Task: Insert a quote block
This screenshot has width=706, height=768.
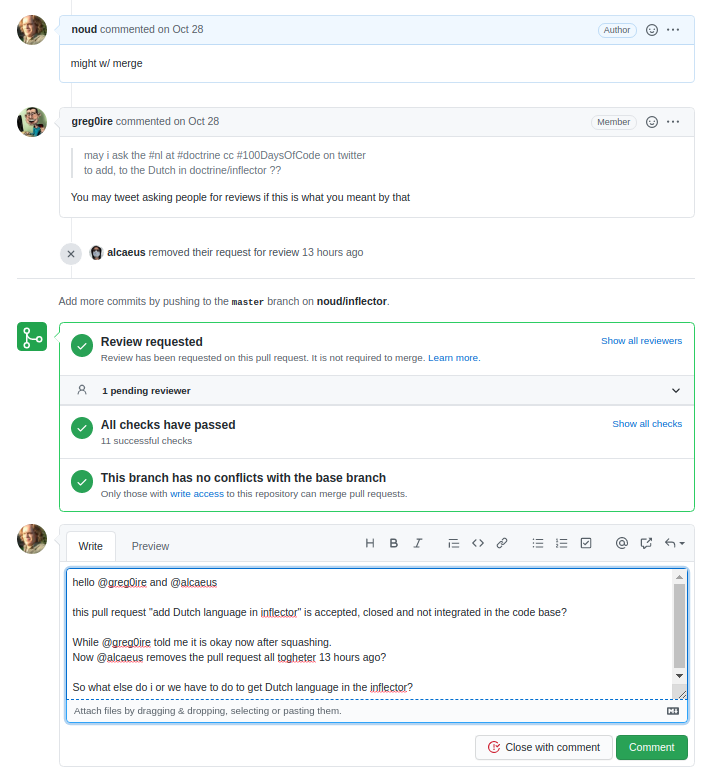Action: 454,543
